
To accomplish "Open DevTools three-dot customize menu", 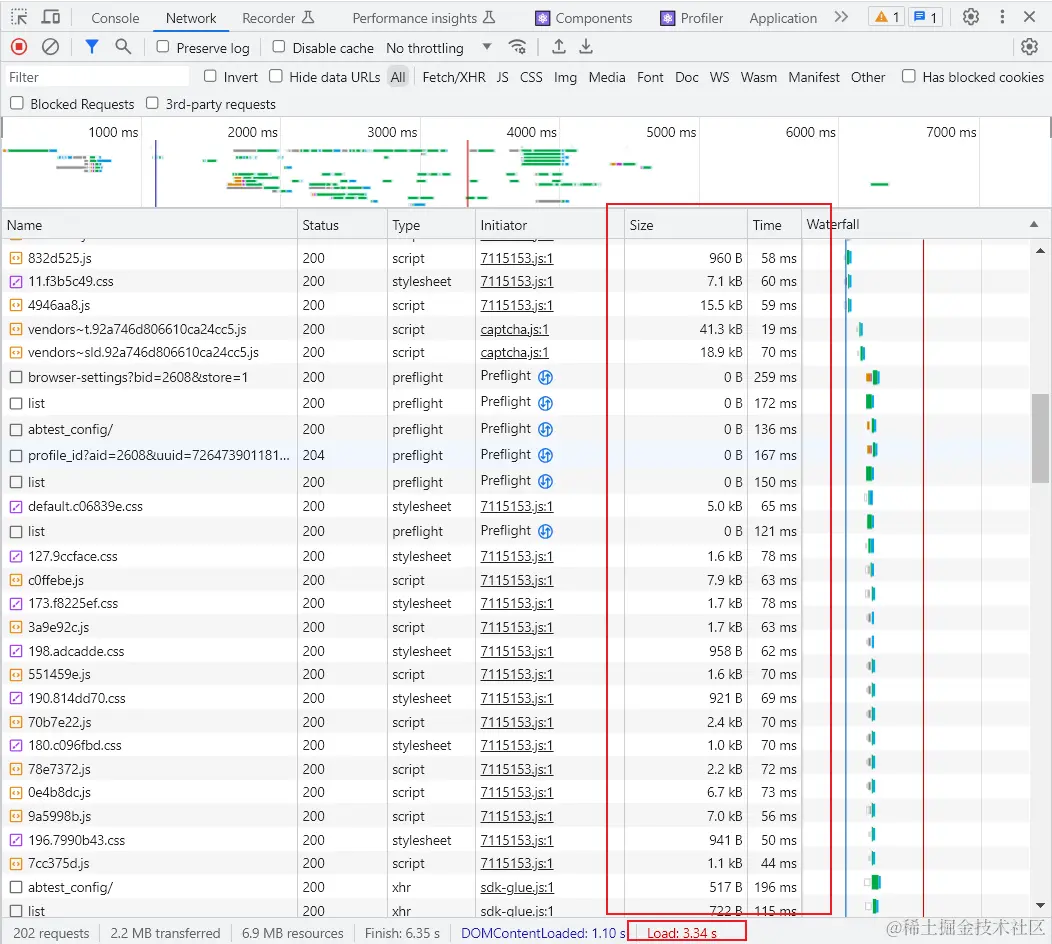I will 1002,17.
